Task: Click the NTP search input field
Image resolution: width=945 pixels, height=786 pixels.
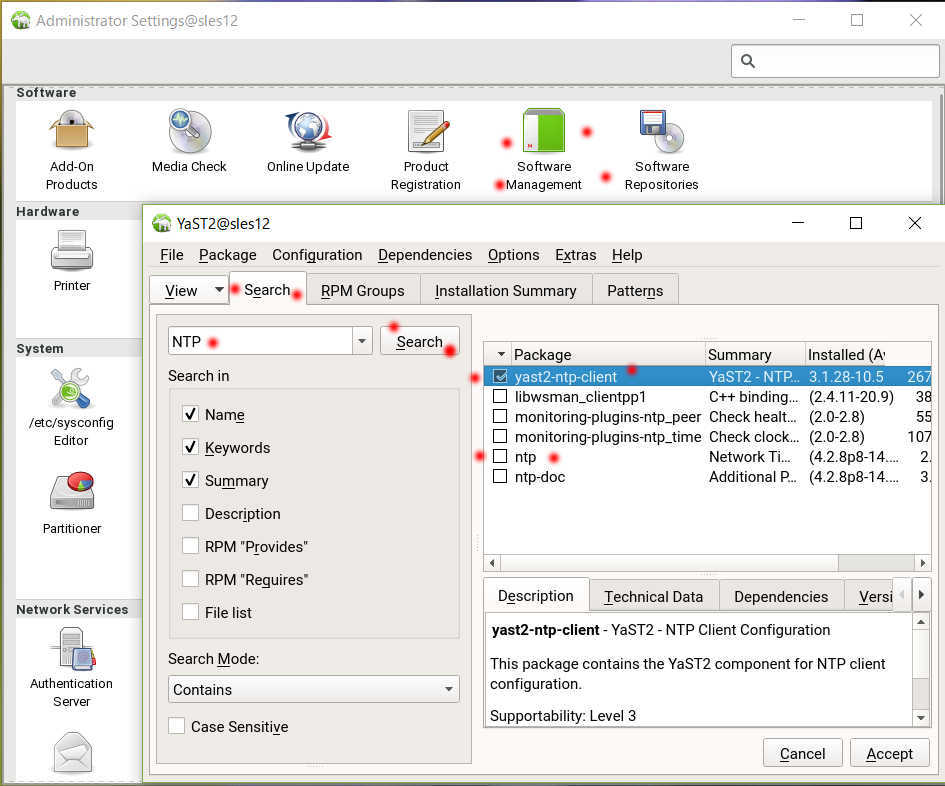Action: pyautogui.click(x=260, y=341)
